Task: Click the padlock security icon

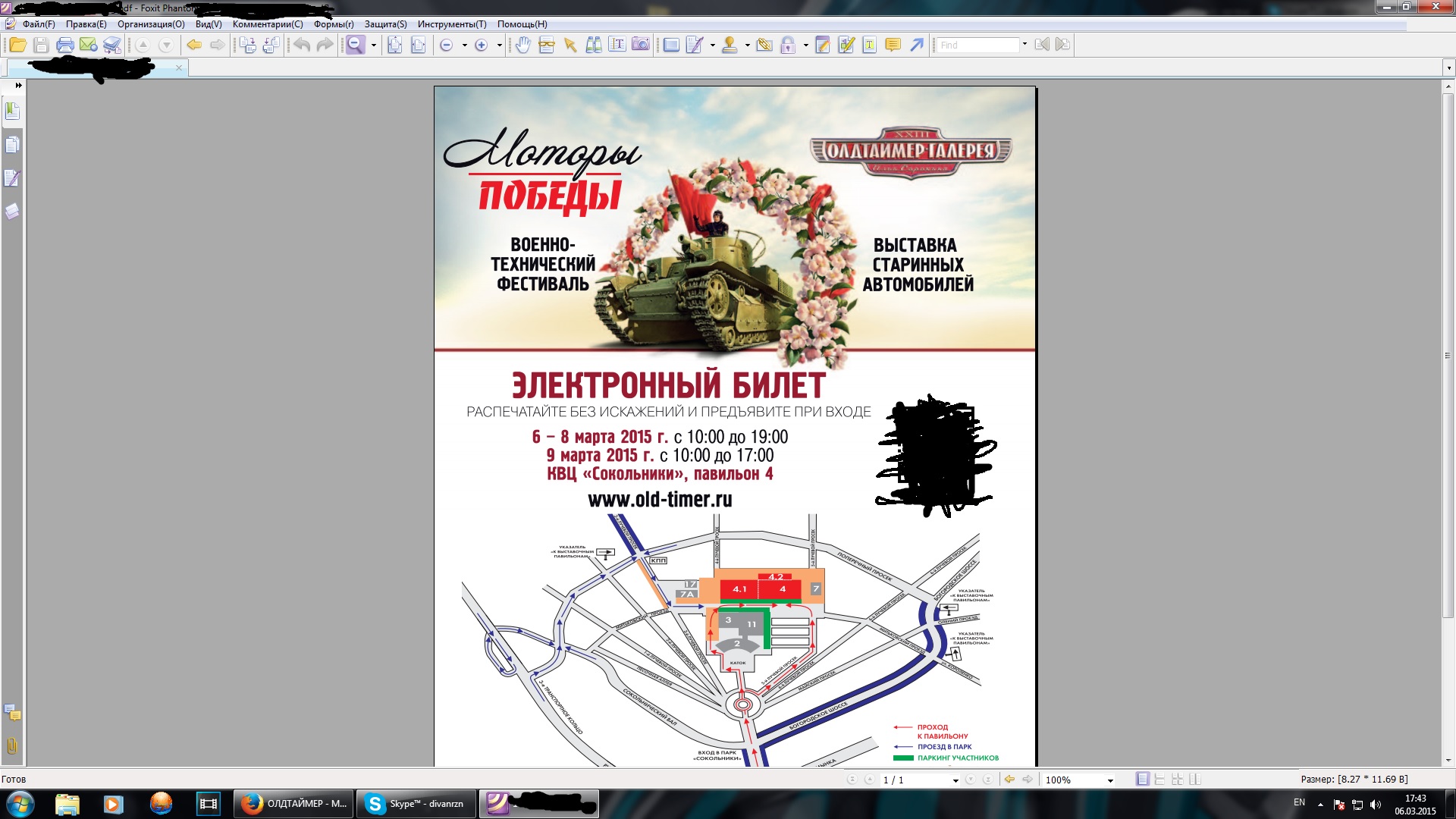Action: [788, 45]
